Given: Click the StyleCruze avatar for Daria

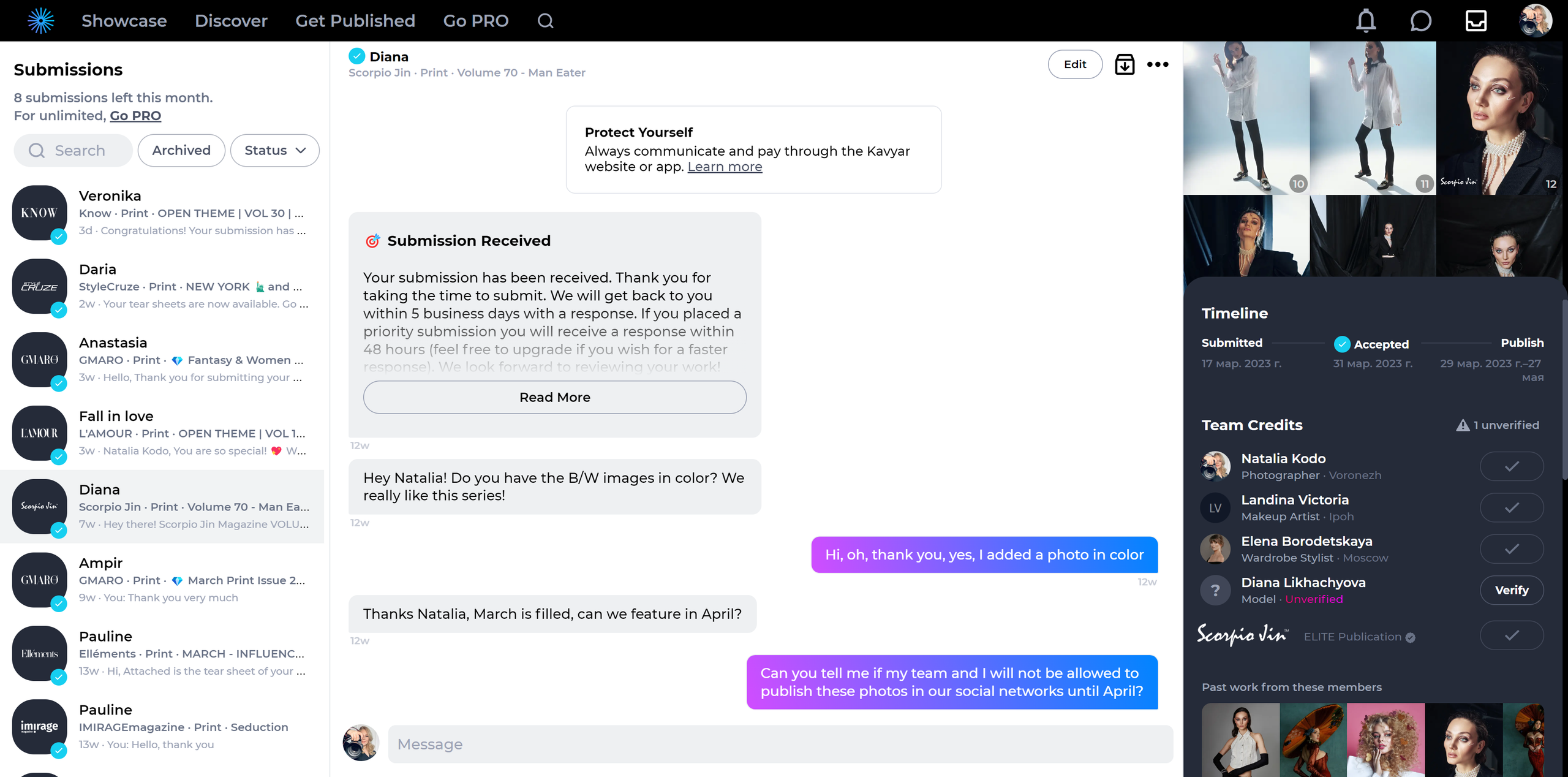Looking at the screenshot, I should click(40, 286).
